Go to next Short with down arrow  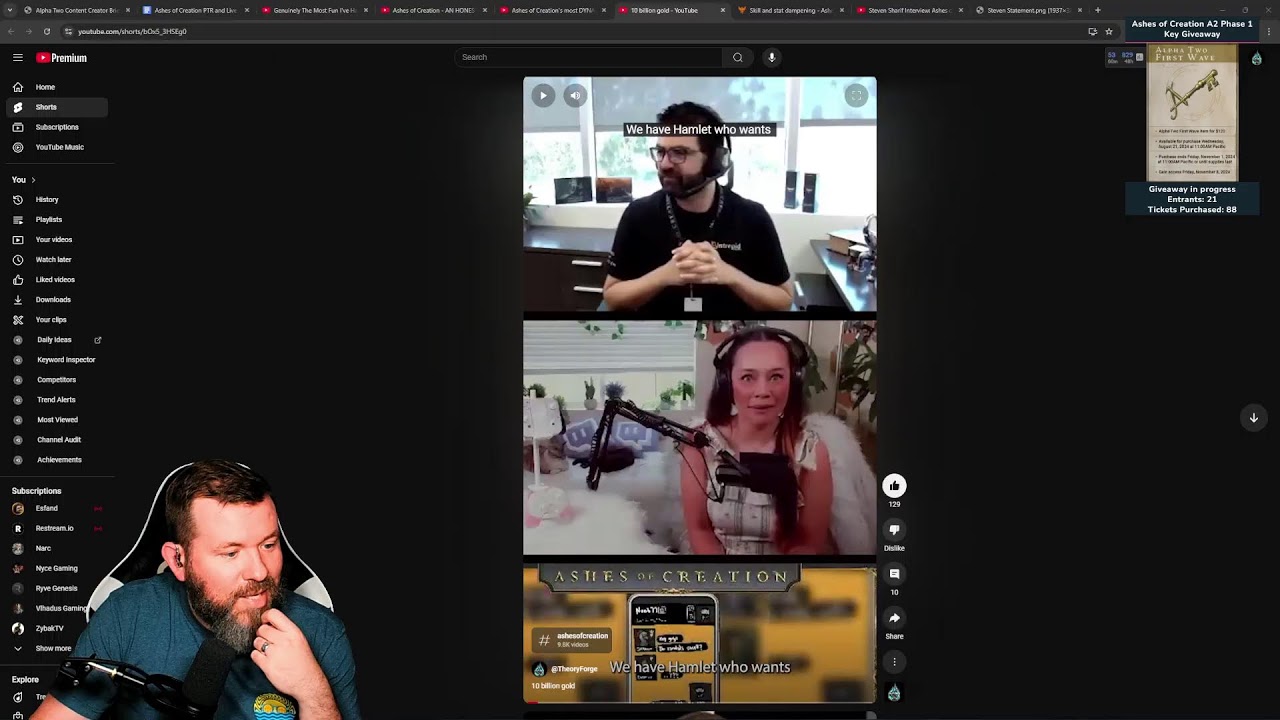(1253, 418)
